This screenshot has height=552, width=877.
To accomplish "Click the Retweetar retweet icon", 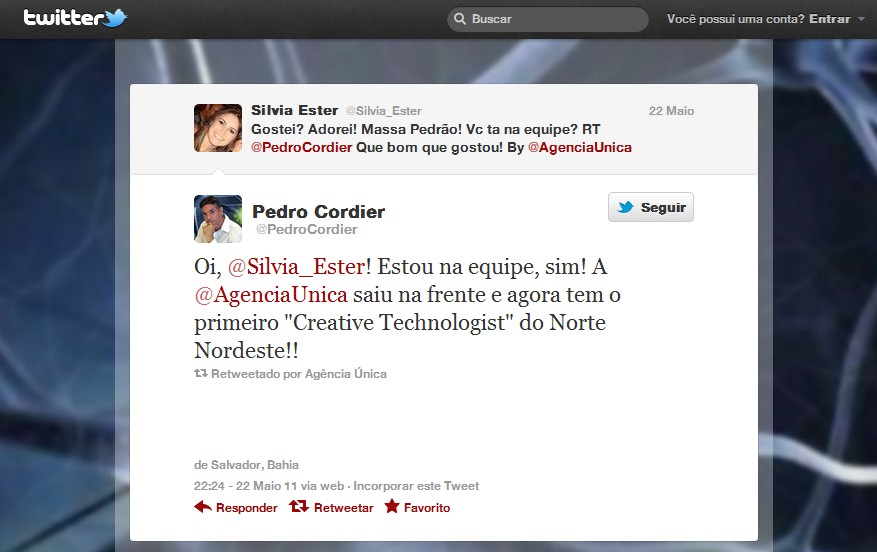I will tap(299, 507).
